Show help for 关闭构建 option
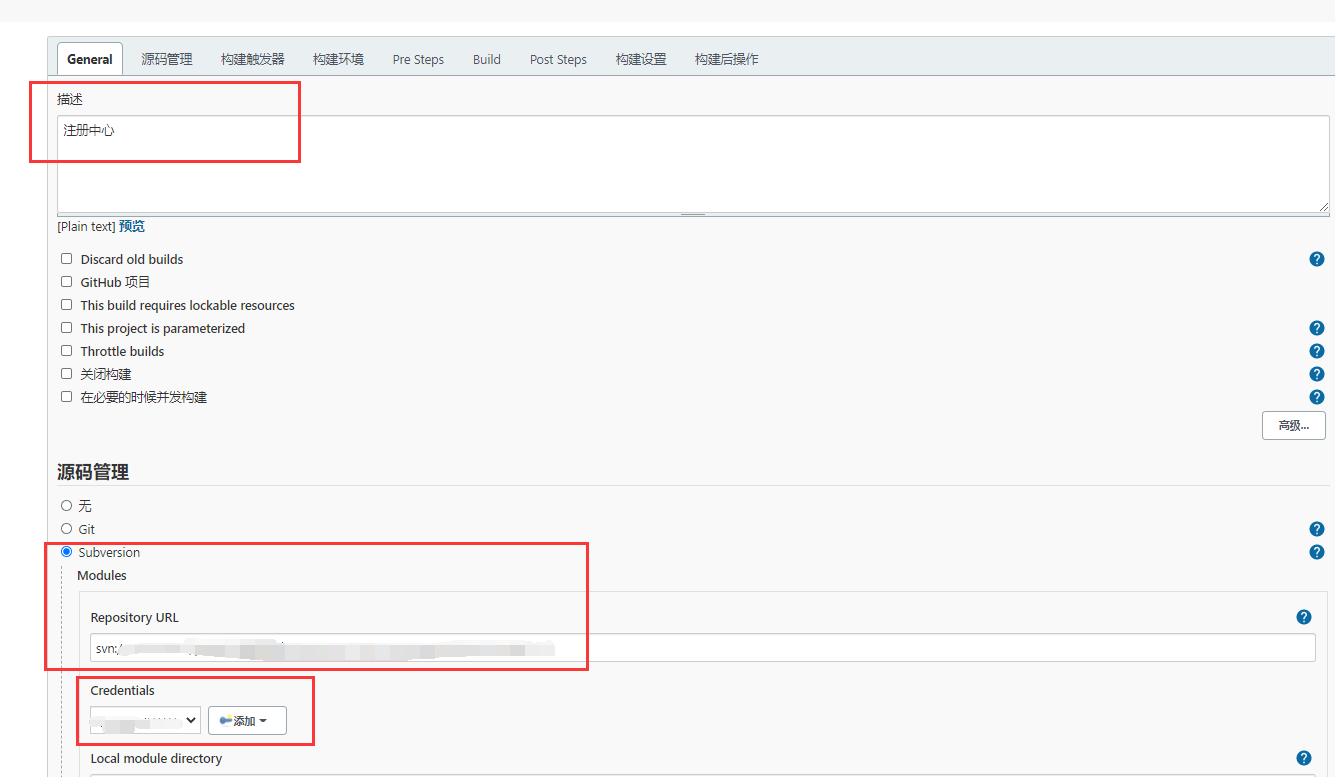Image resolution: width=1335 pixels, height=777 pixels. pos(1316,373)
